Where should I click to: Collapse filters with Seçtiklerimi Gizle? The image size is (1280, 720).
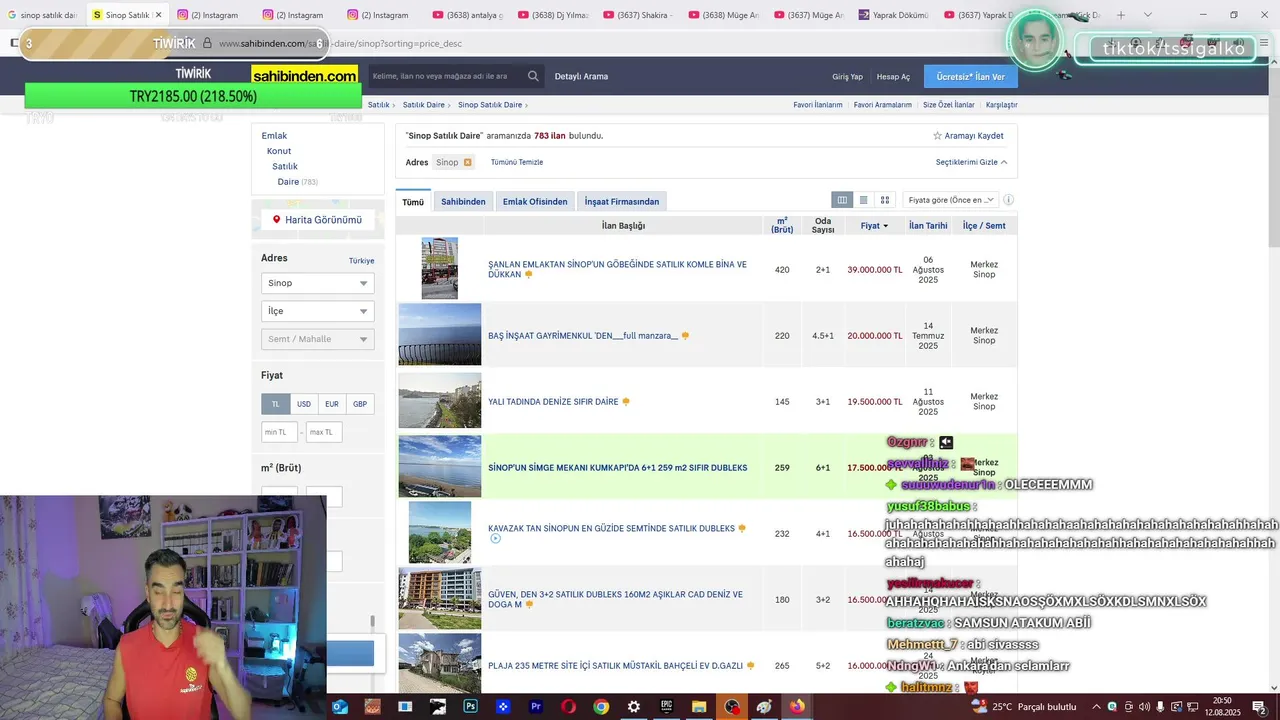[x=971, y=162]
